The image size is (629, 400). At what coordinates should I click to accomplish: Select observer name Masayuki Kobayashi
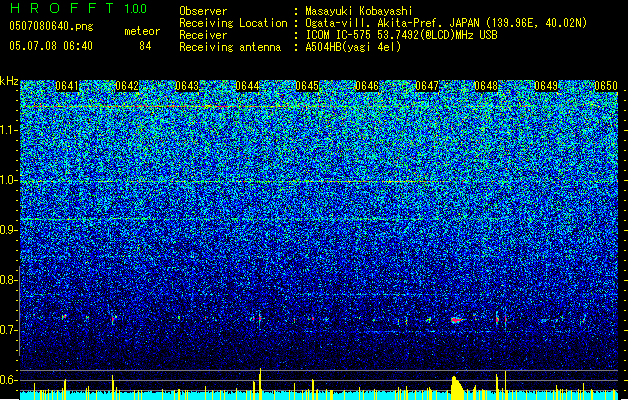coord(359,11)
